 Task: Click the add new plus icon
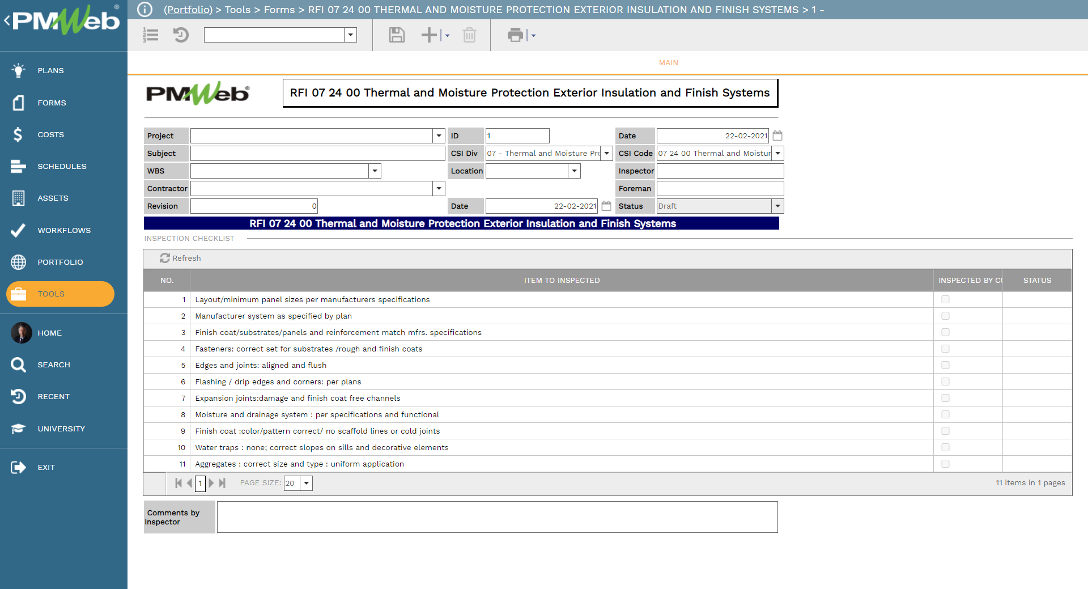click(x=431, y=35)
